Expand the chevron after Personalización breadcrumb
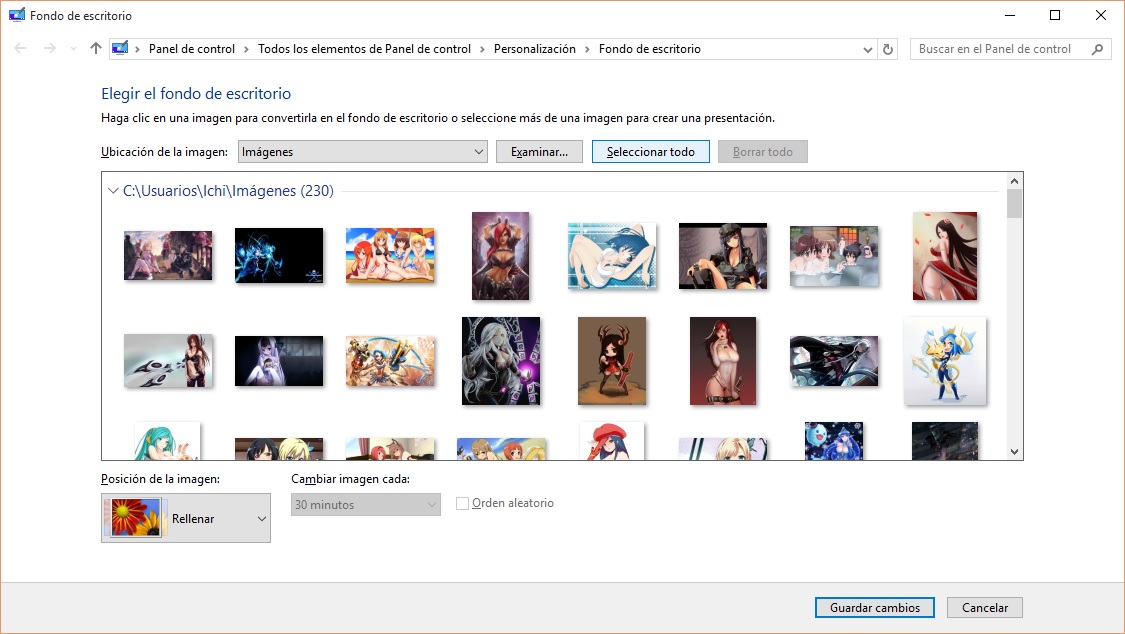 tap(587, 49)
